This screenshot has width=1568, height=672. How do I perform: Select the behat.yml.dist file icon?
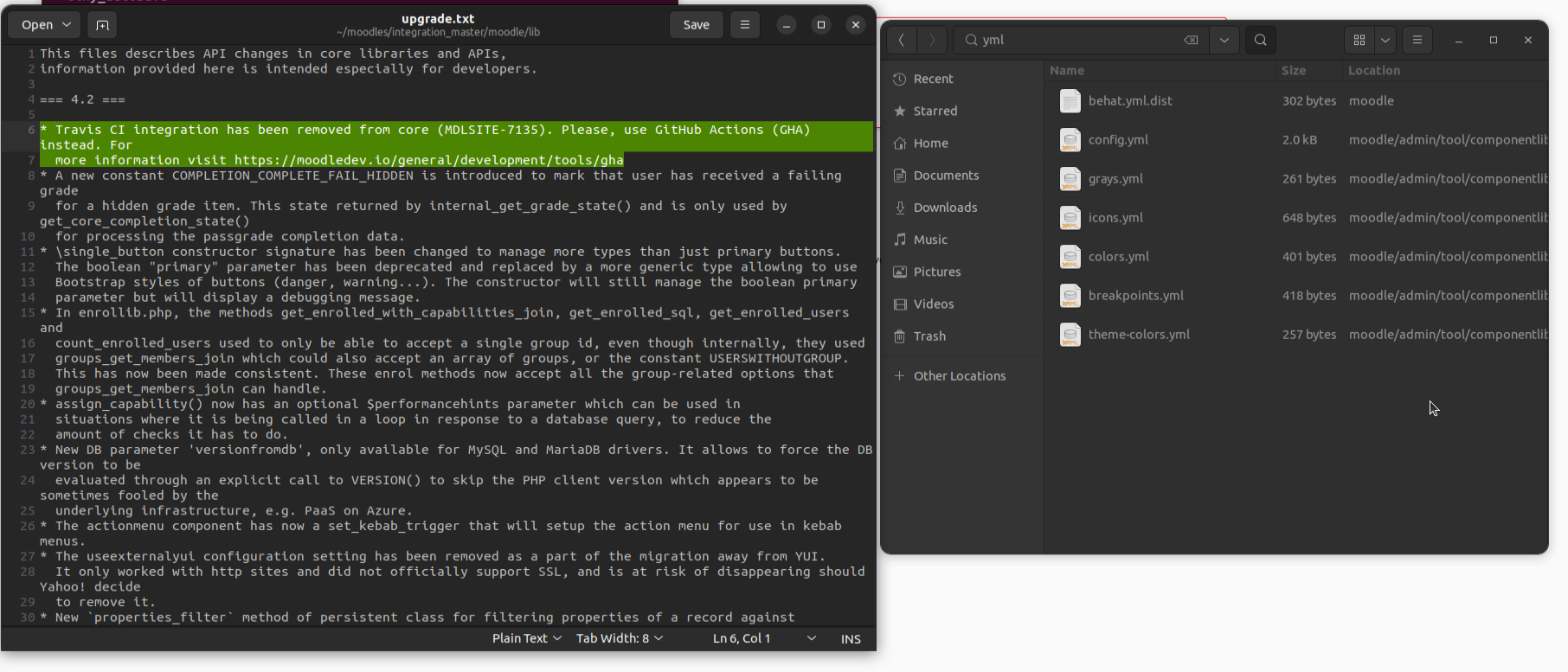point(1070,101)
